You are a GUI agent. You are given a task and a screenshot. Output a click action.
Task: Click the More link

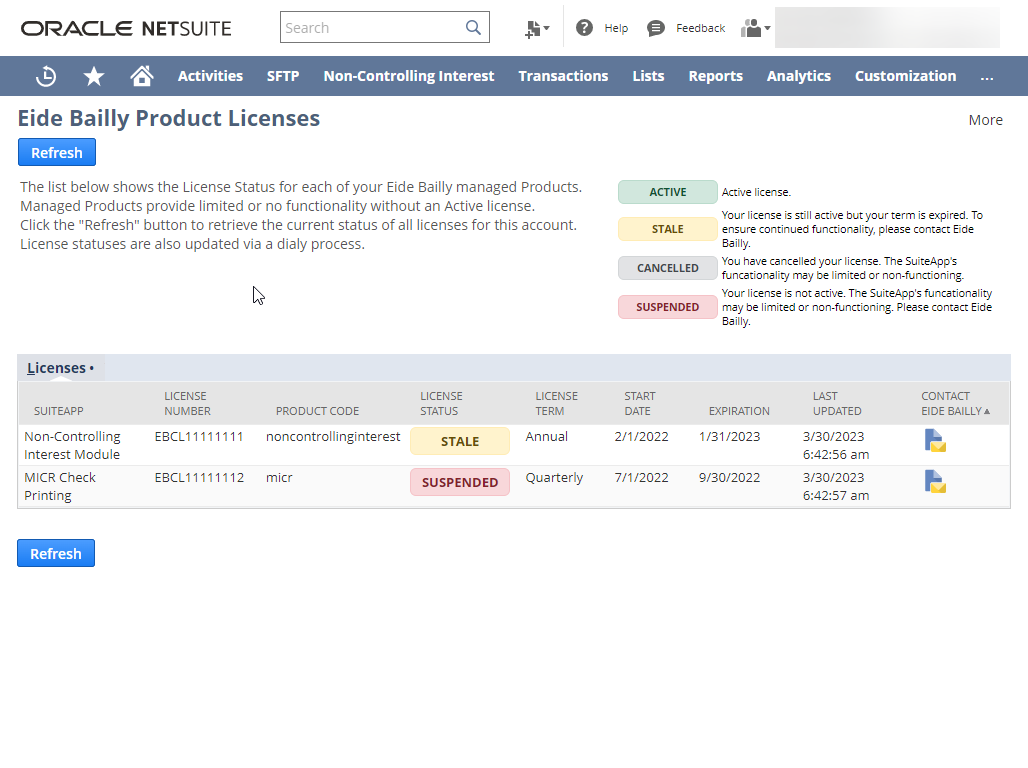(985, 120)
